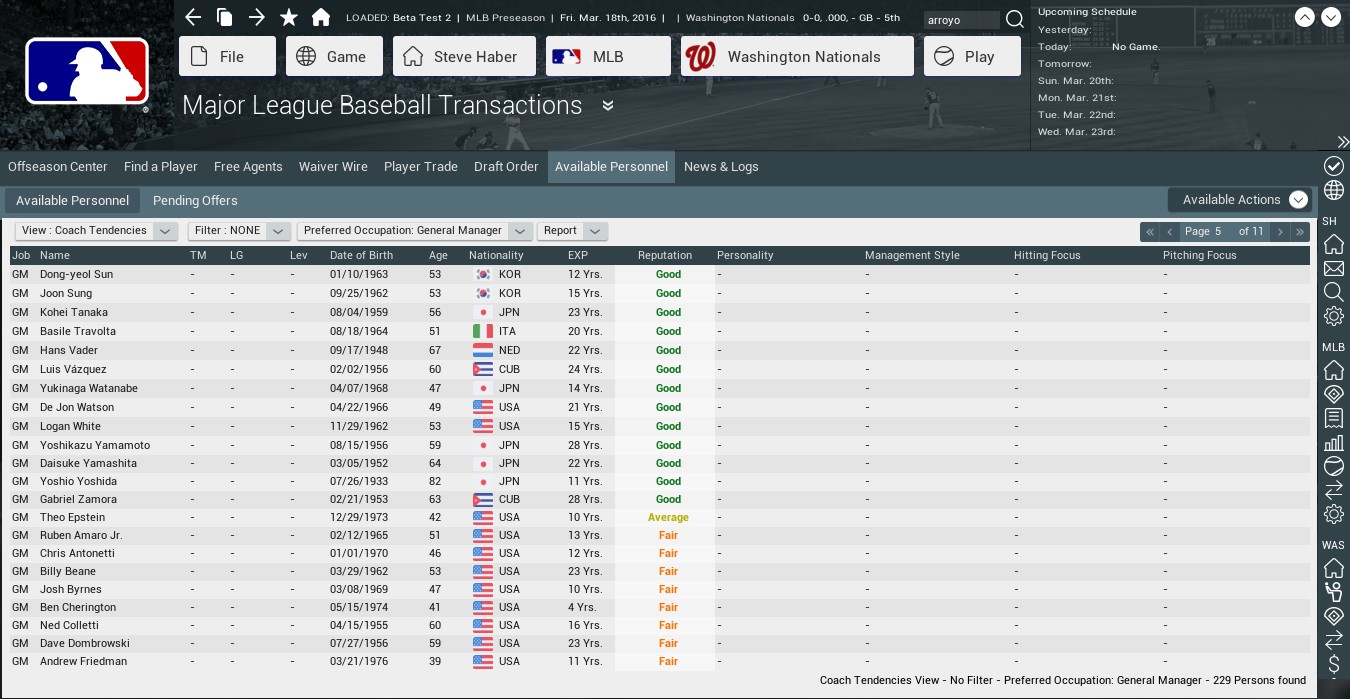Click the player search input field
The width and height of the screenshot is (1350, 699).
click(960, 20)
